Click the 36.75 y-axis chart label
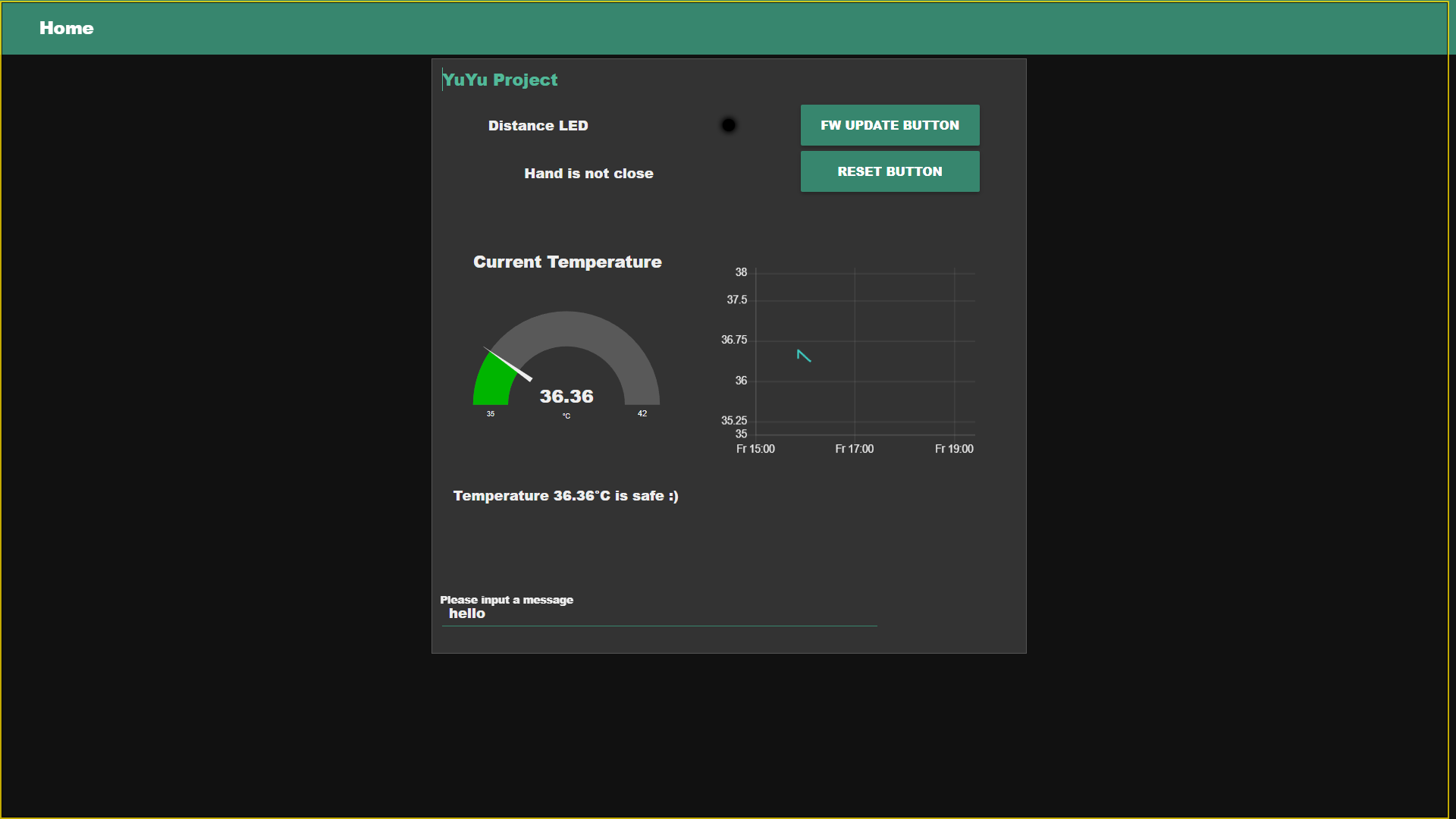This screenshot has height=819, width=1456. (733, 340)
